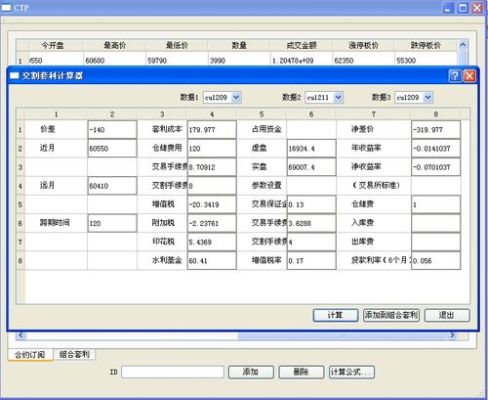
Task: Edit the 虚盘 field 16934.4
Action: 311,148
